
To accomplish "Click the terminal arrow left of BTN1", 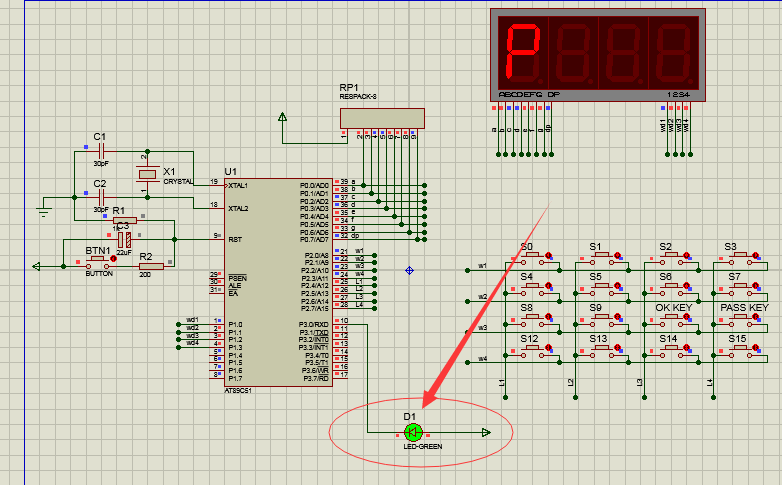I will 36,266.
